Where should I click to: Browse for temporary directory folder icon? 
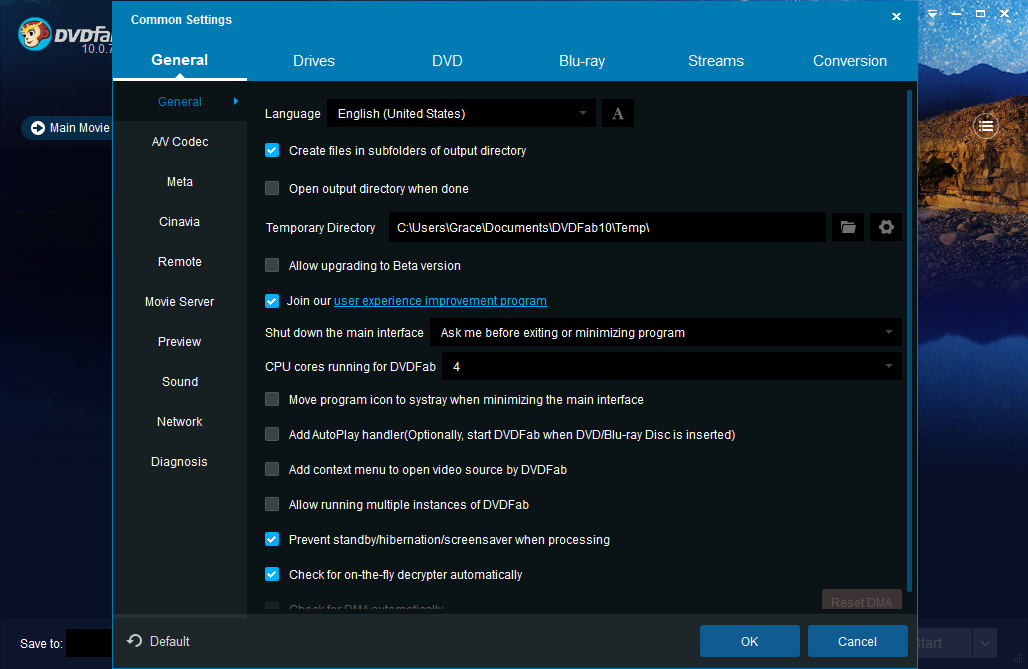point(848,228)
